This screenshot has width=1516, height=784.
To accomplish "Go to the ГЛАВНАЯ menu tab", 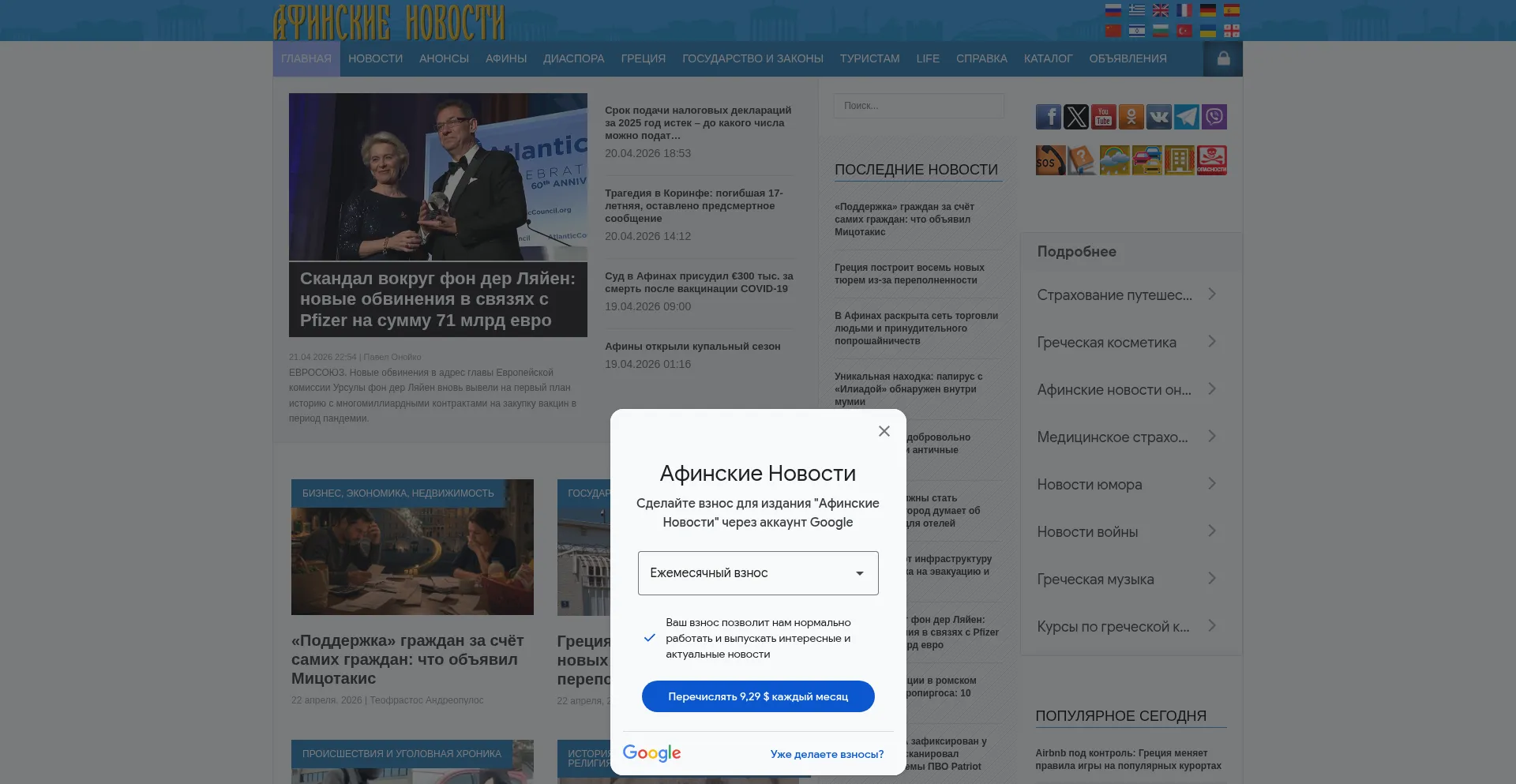I will point(306,58).
